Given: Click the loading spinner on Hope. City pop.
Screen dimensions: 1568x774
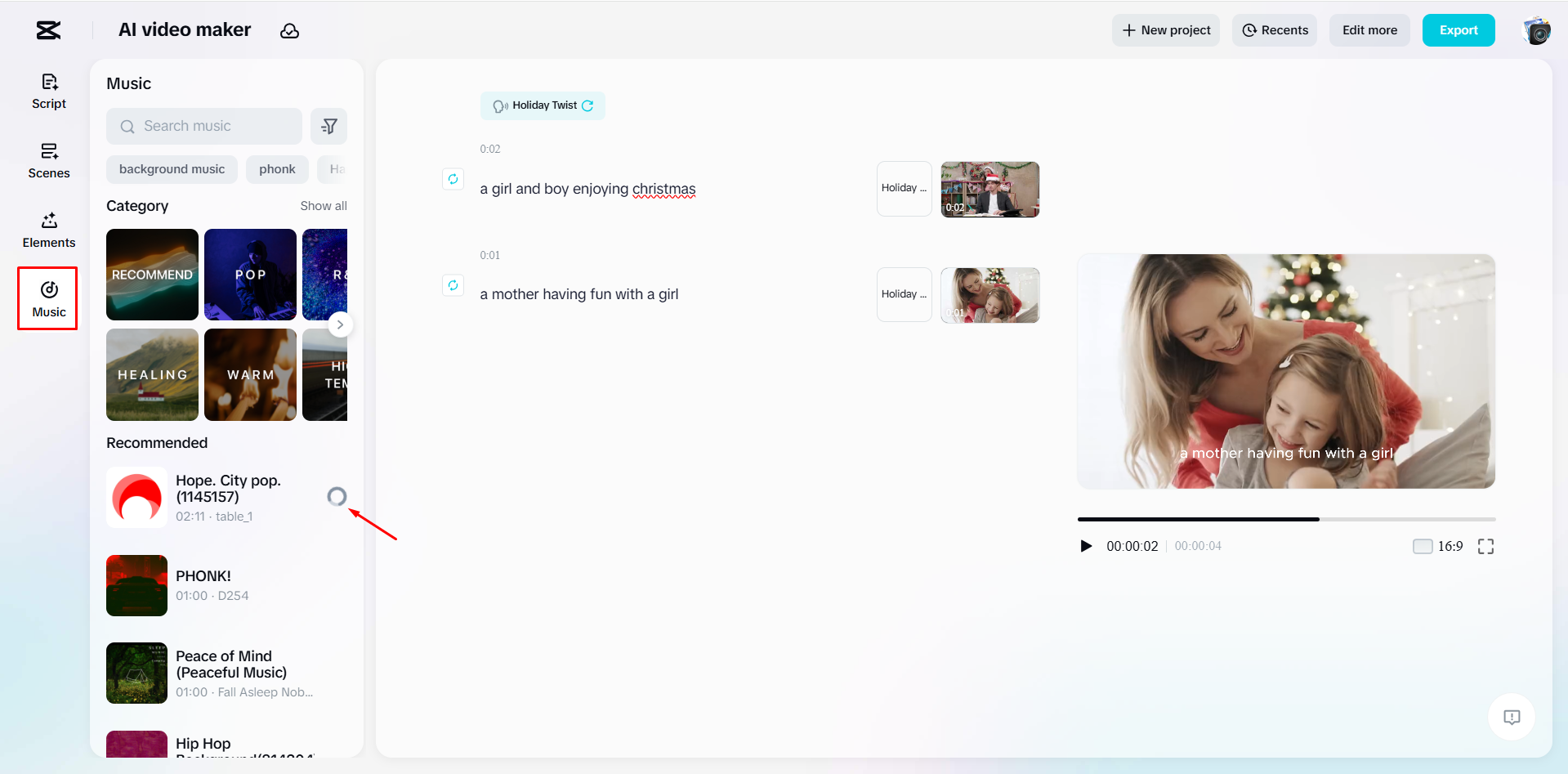Looking at the screenshot, I should pyautogui.click(x=337, y=496).
